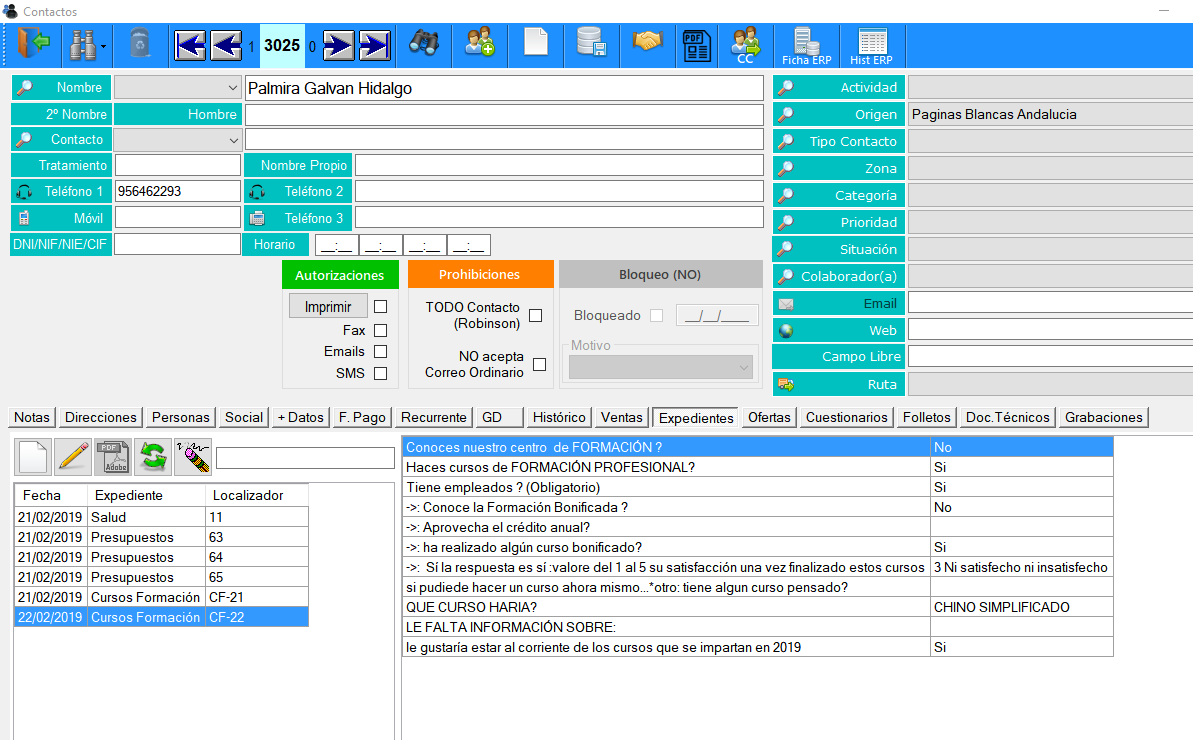Select the Histórico tab

[x=559, y=418]
